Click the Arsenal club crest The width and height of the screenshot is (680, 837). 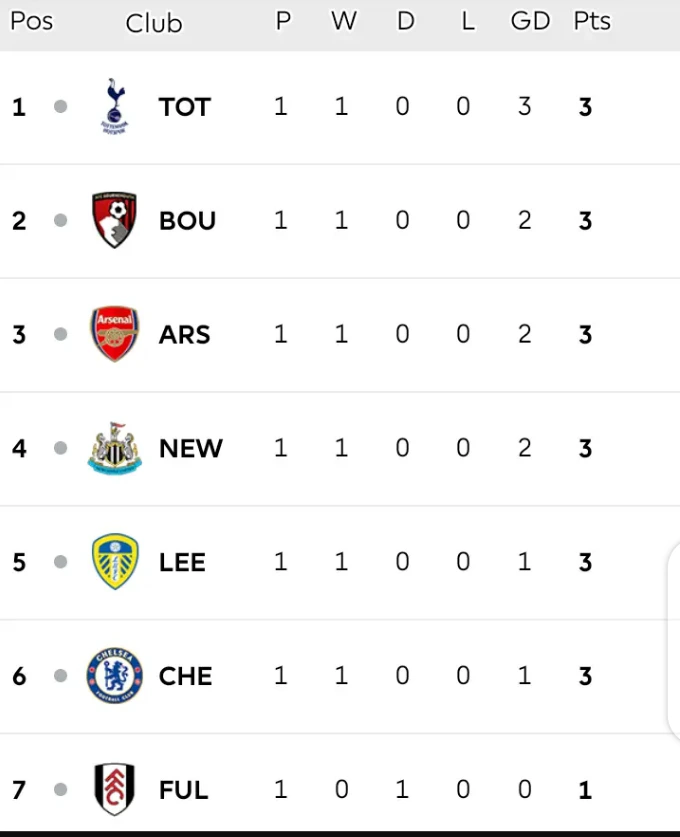coord(114,334)
